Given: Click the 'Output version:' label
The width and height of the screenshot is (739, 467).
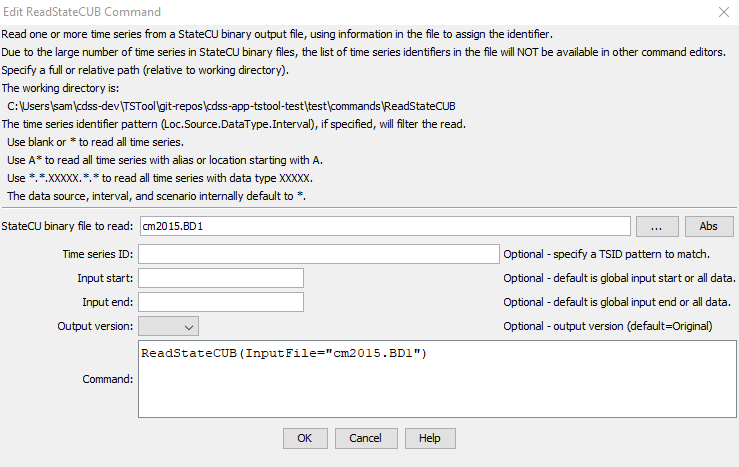Looking at the screenshot, I should tap(95, 326).
